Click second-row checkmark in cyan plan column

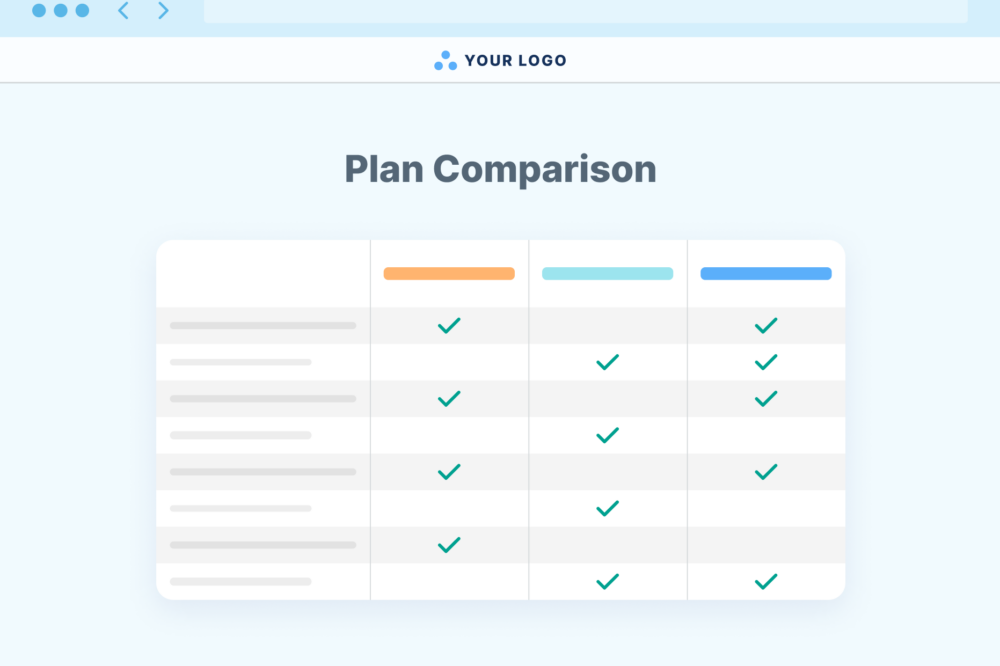coord(607,362)
